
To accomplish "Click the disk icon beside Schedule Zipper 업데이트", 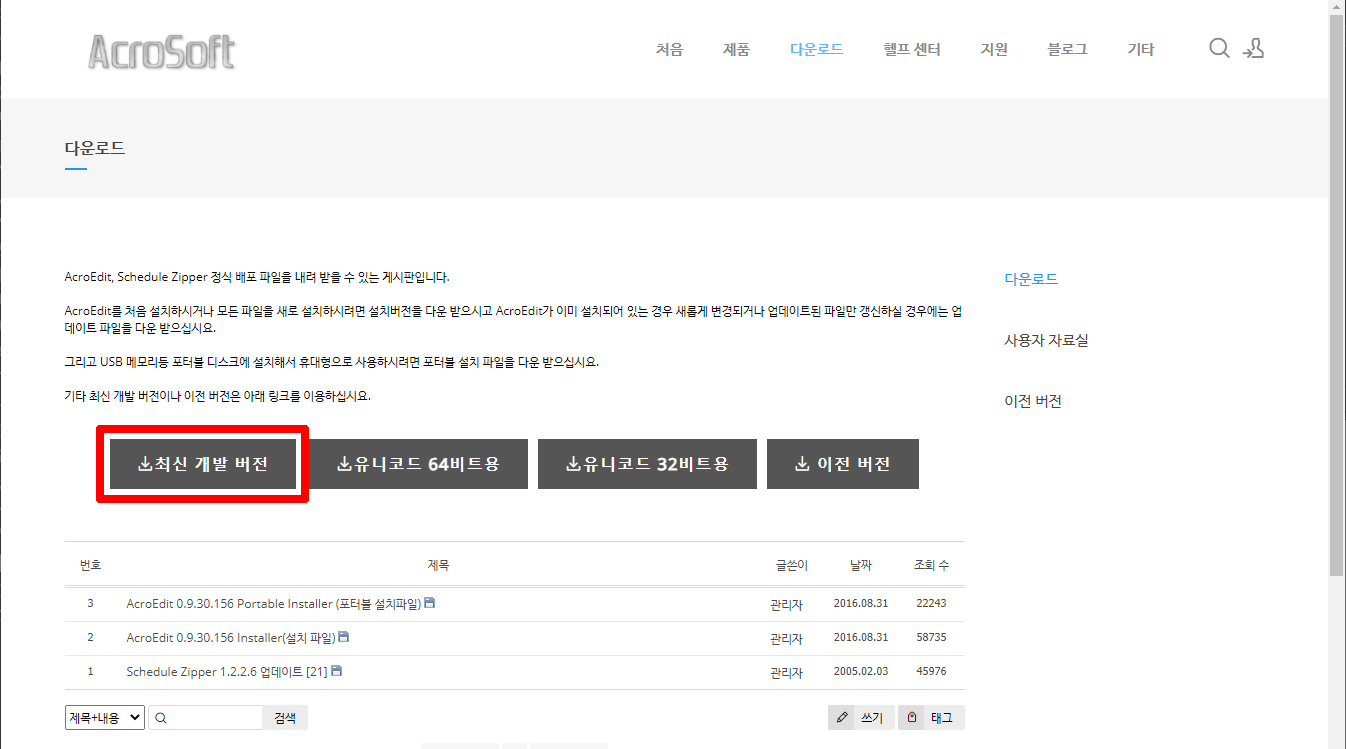I will 337,671.
